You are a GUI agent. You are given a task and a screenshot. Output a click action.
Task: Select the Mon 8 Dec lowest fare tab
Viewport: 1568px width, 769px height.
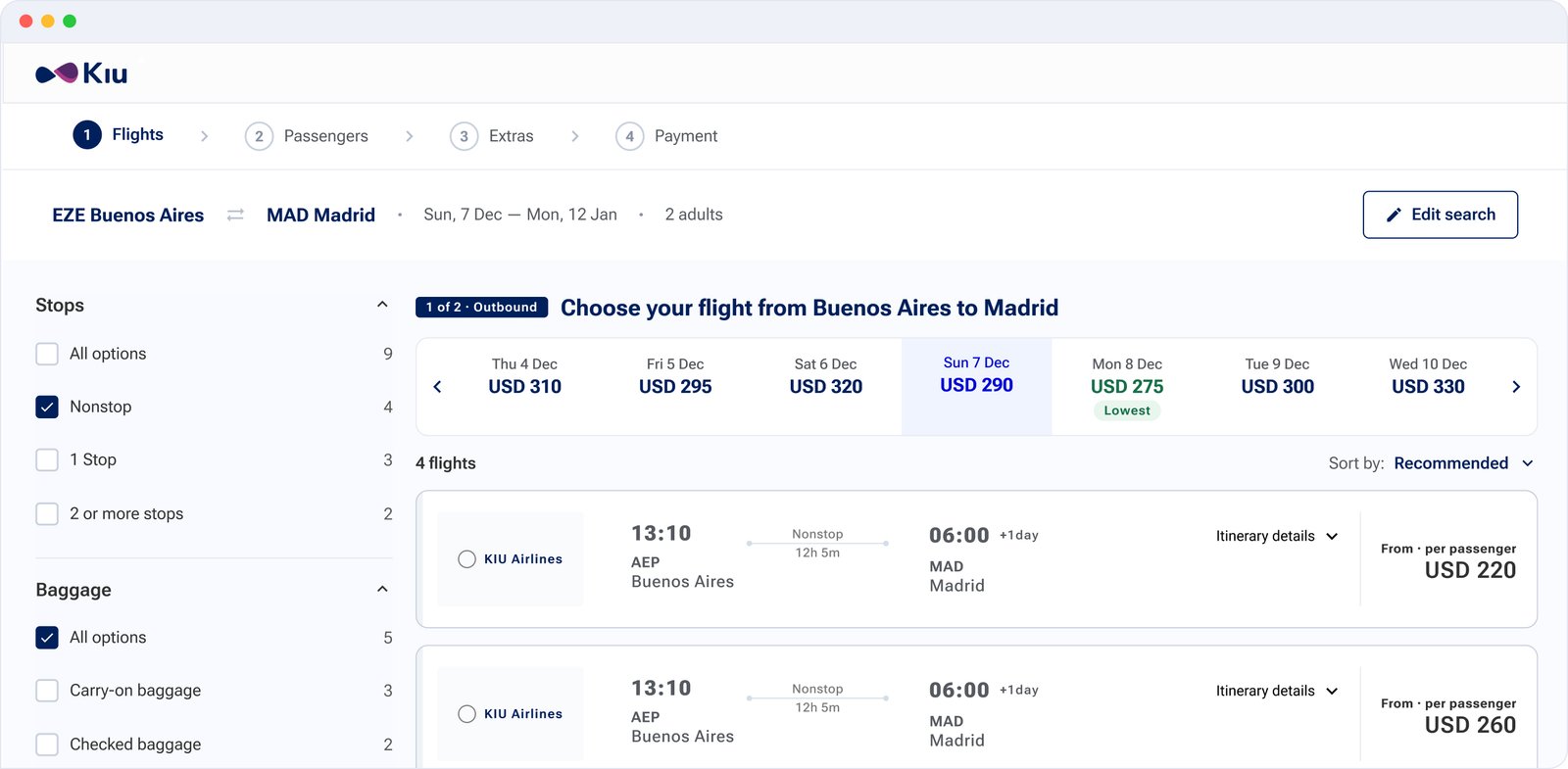click(x=1127, y=387)
